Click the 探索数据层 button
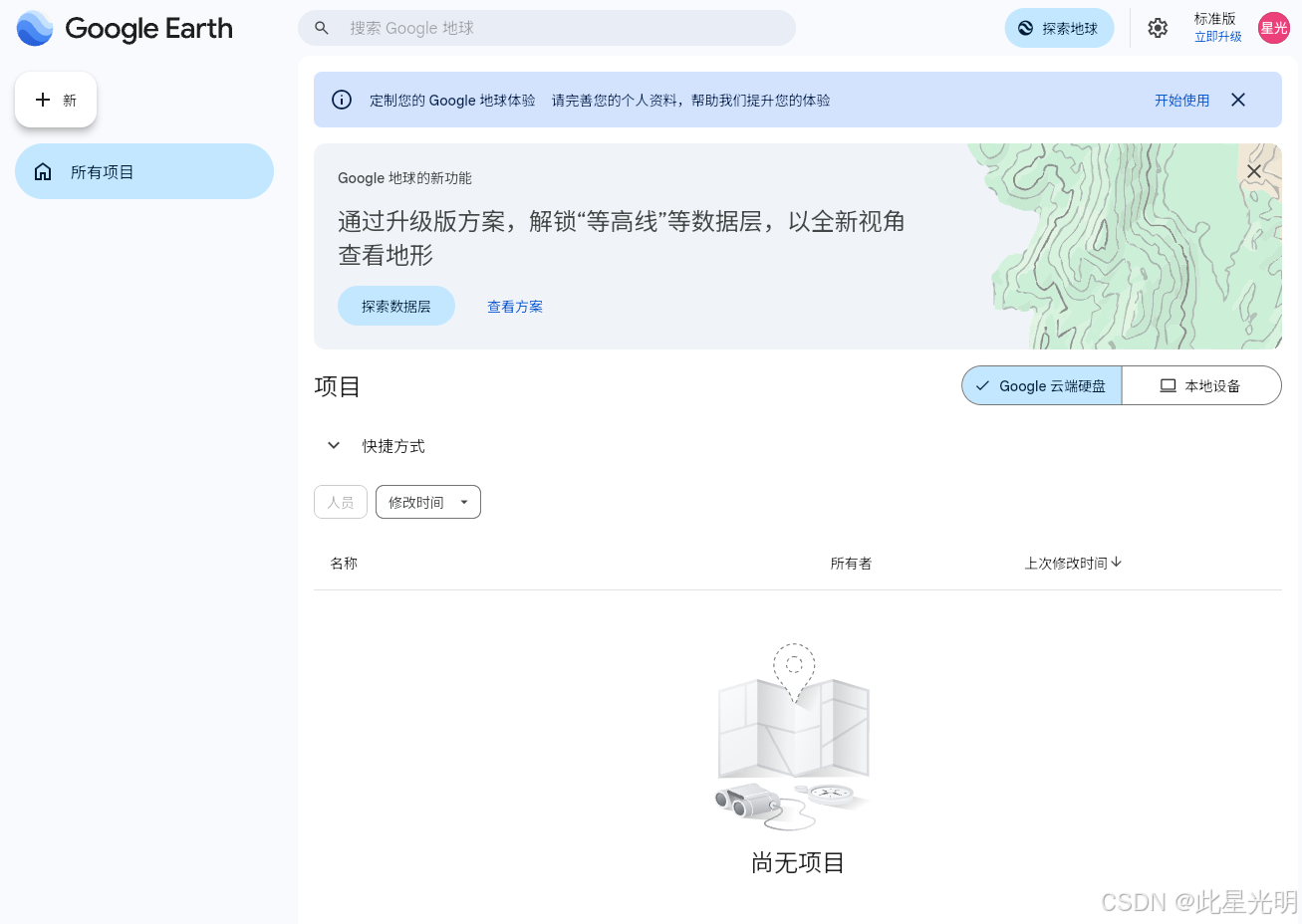This screenshot has width=1302, height=924. coord(395,306)
